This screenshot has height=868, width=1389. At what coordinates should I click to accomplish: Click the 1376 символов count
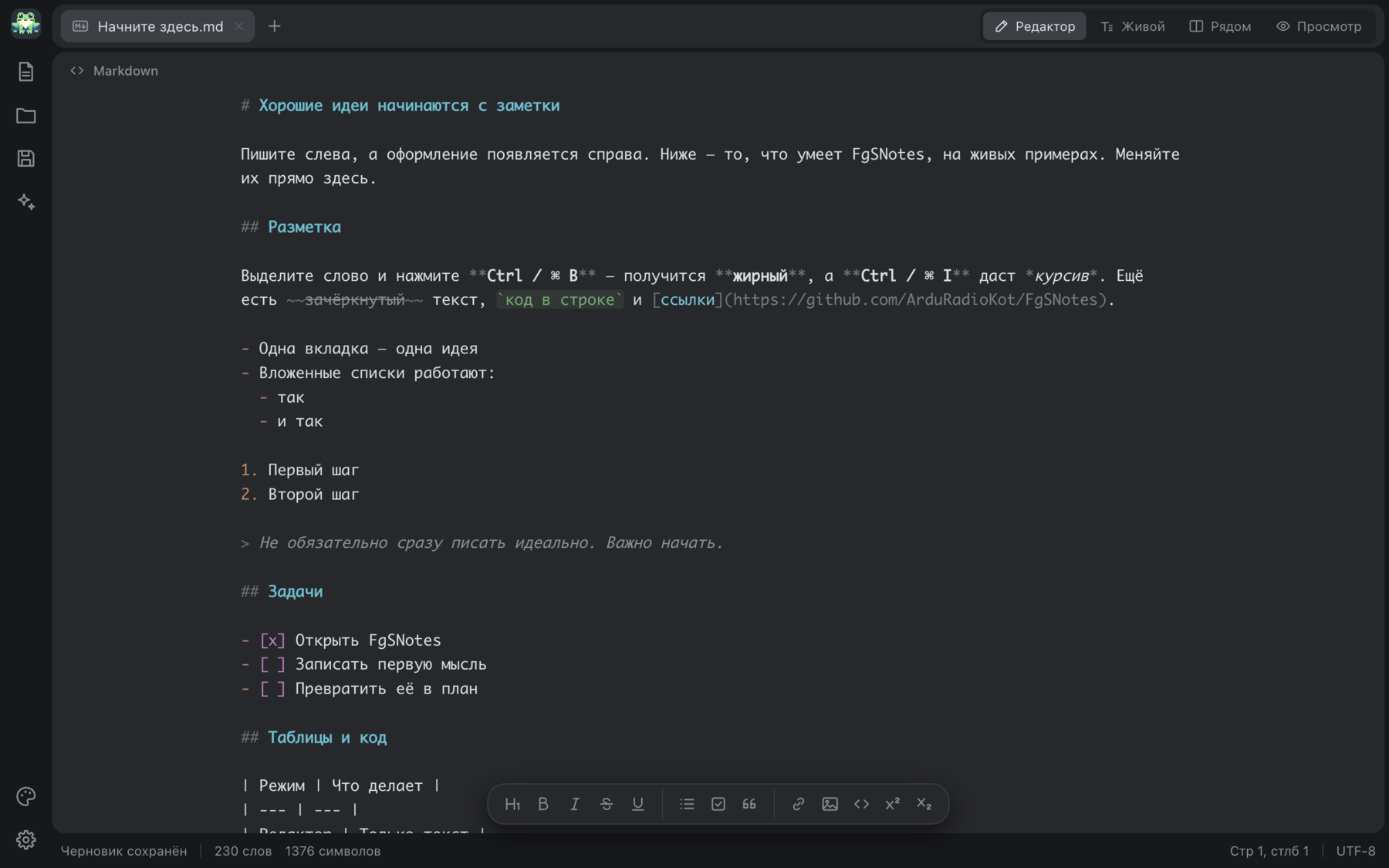333,851
